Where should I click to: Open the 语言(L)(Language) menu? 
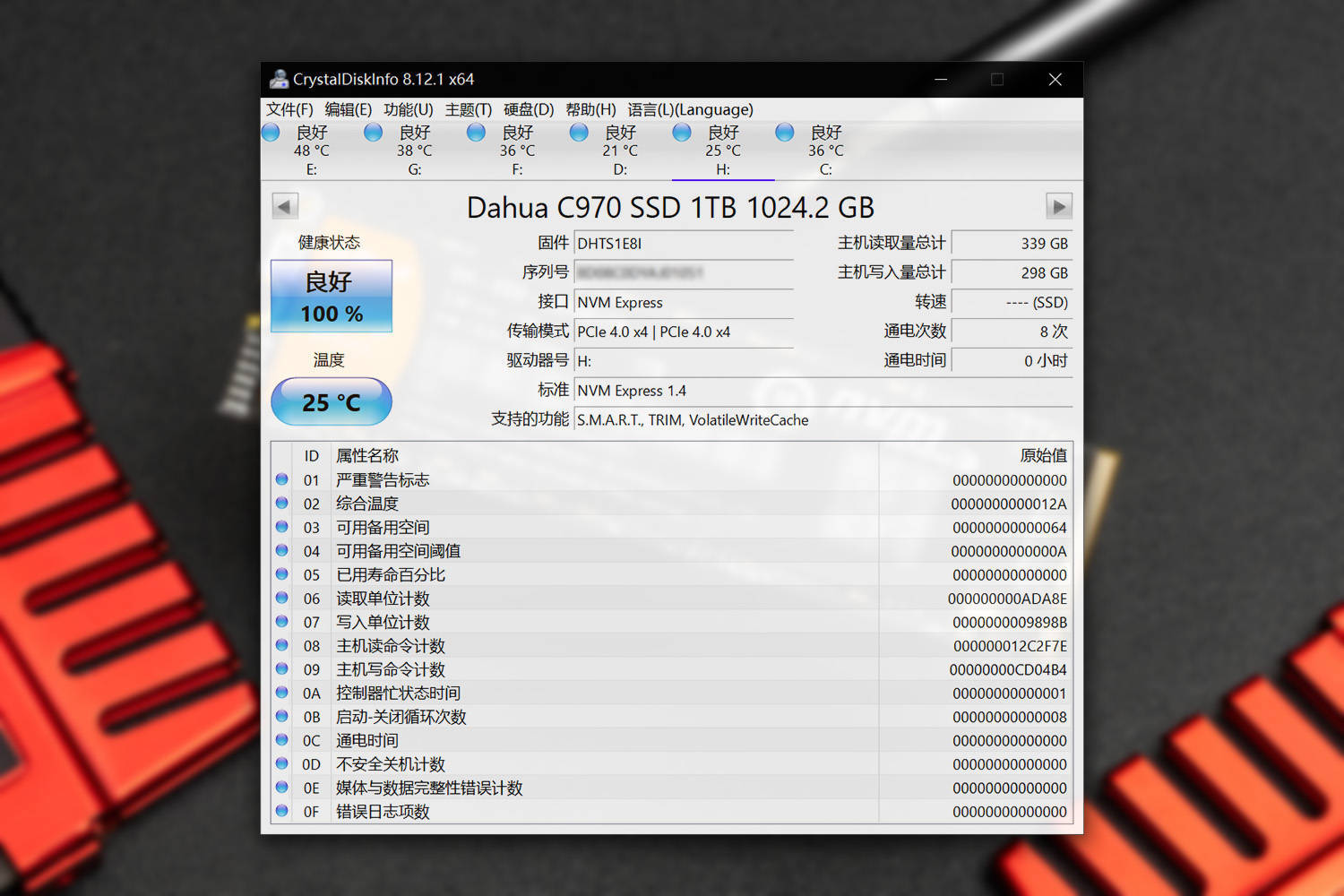tap(690, 109)
